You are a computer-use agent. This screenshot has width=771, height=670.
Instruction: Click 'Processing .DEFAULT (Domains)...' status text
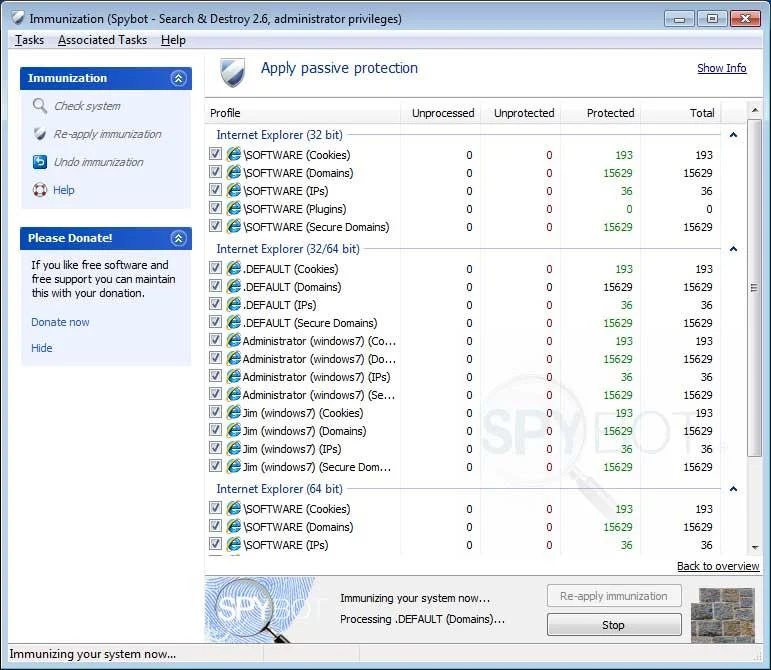tap(422, 619)
